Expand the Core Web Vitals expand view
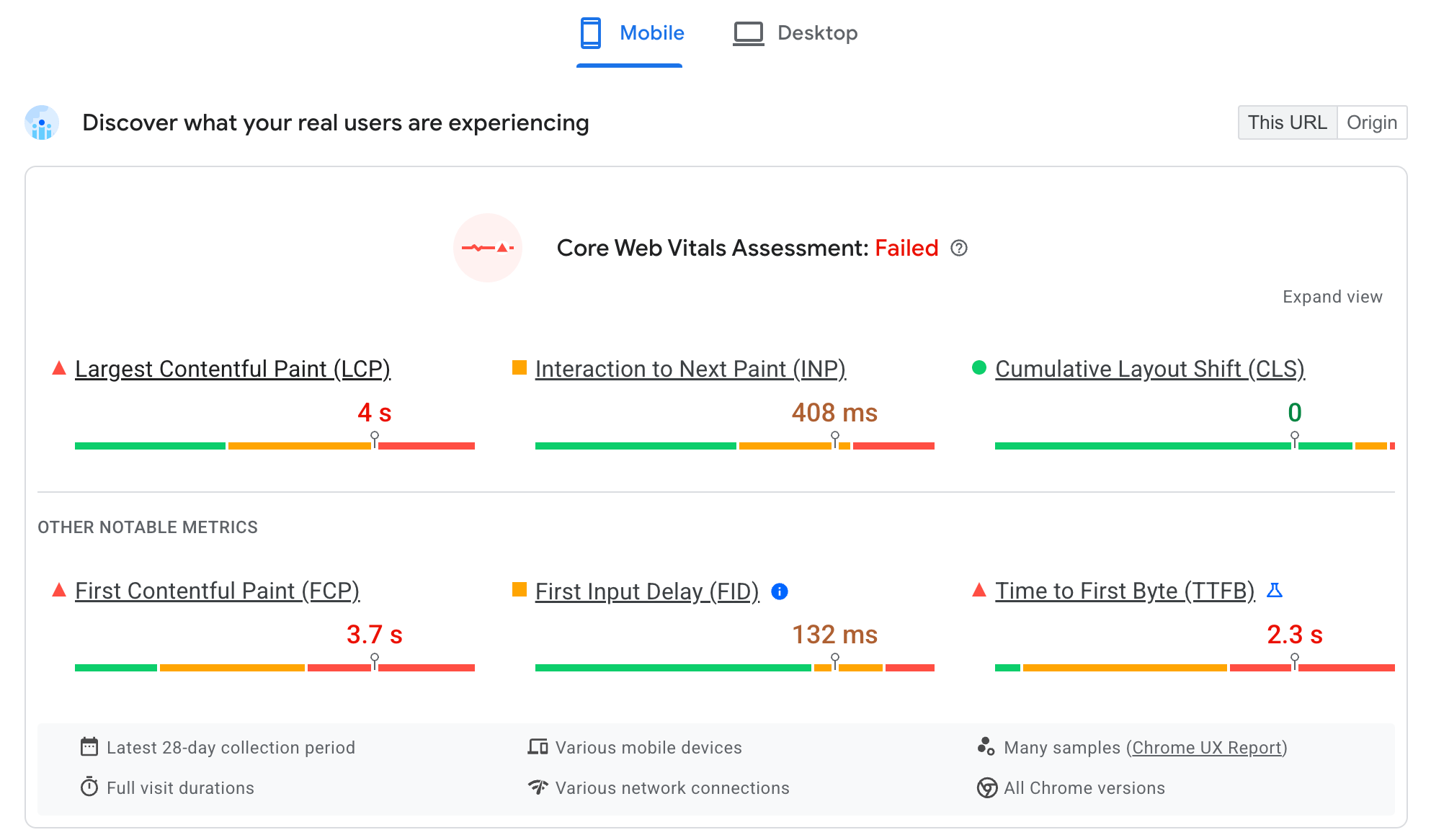The image size is (1431, 840). [x=1330, y=297]
